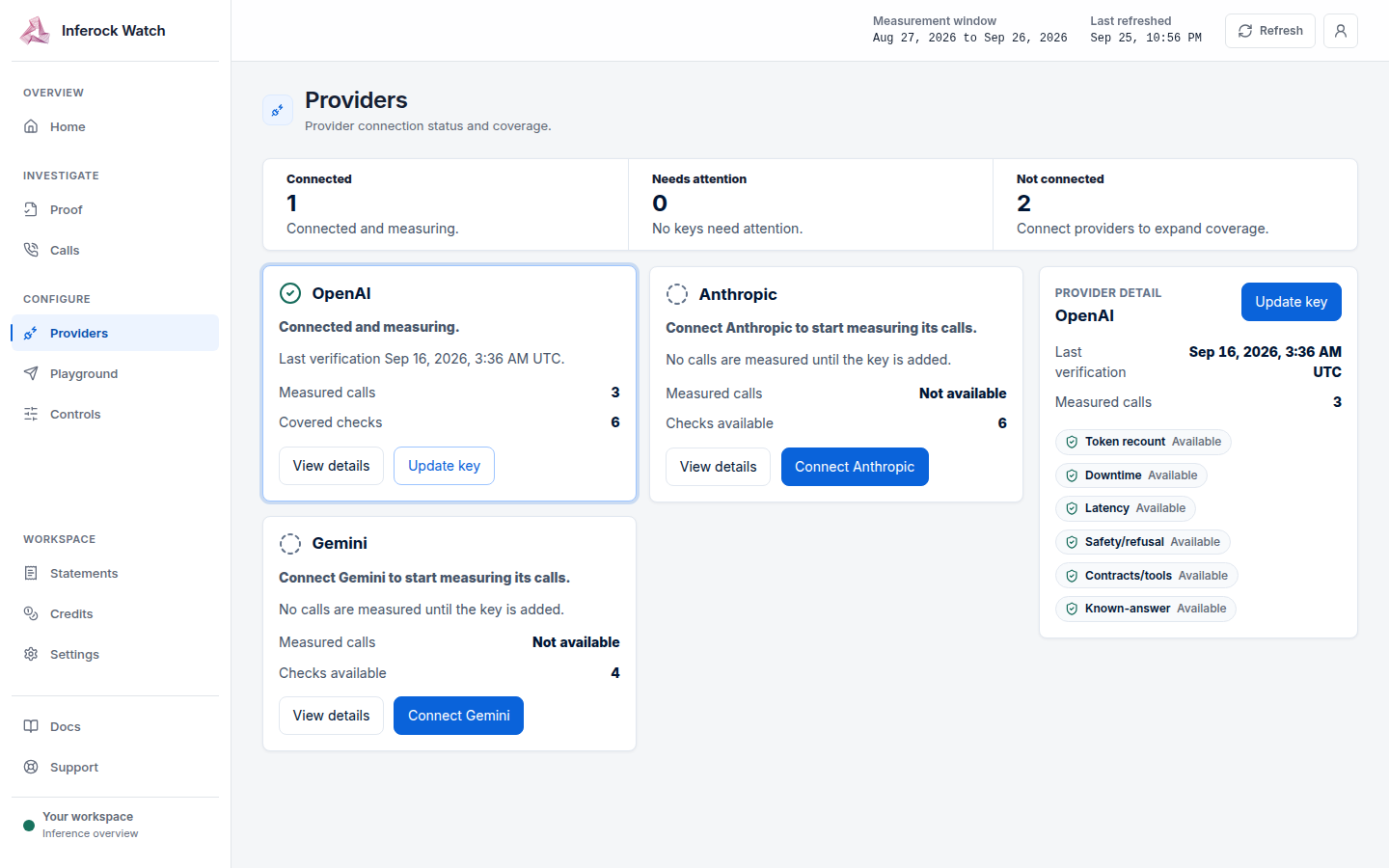Click the green workspace status dot
This screenshot has width=1389, height=868.
[x=29, y=826]
